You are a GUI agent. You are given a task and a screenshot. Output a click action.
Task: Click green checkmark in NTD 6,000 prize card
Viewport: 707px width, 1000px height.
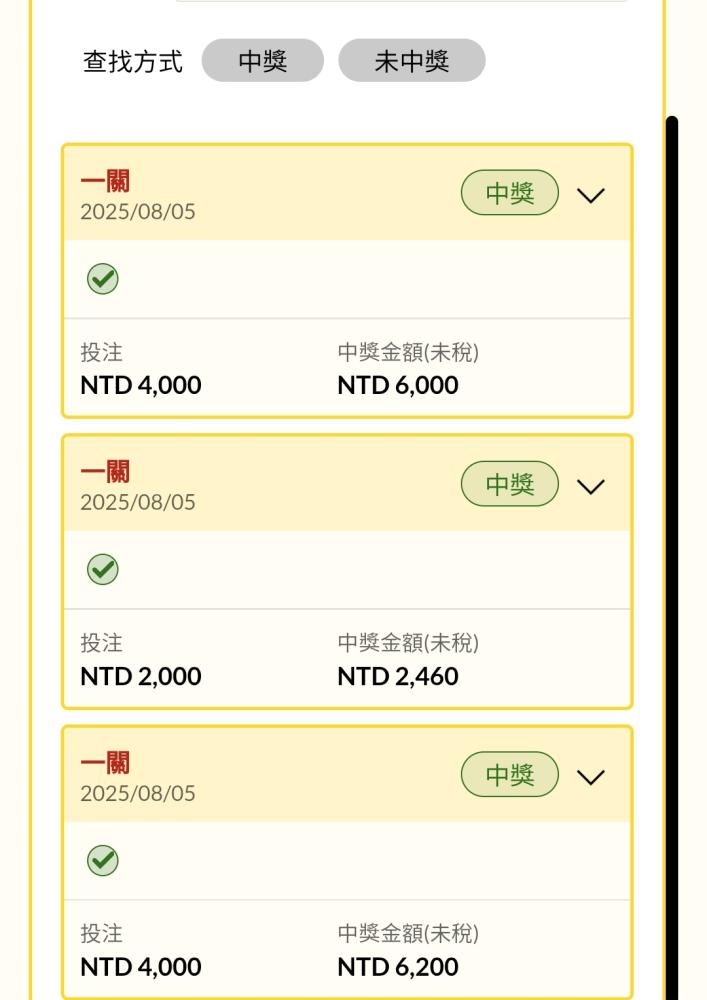(x=102, y=279)
